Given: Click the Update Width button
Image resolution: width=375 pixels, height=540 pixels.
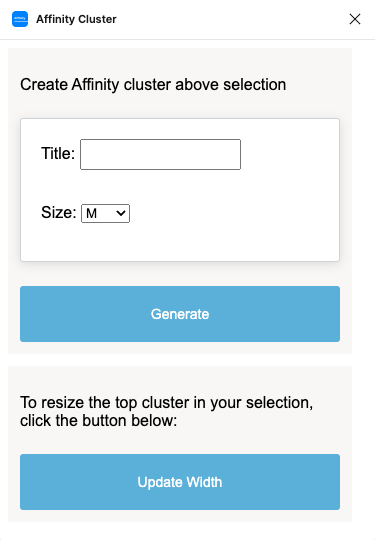Looking at the screenshot, I should 180,482.
